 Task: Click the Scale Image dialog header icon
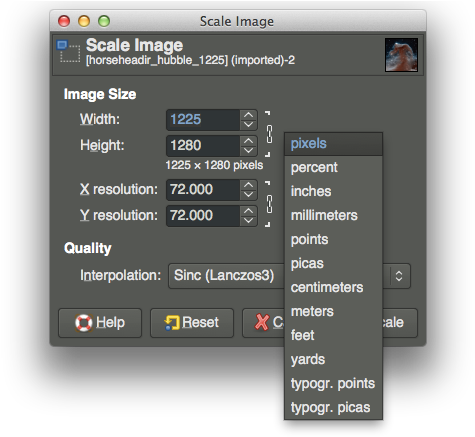tap(69, 51)
